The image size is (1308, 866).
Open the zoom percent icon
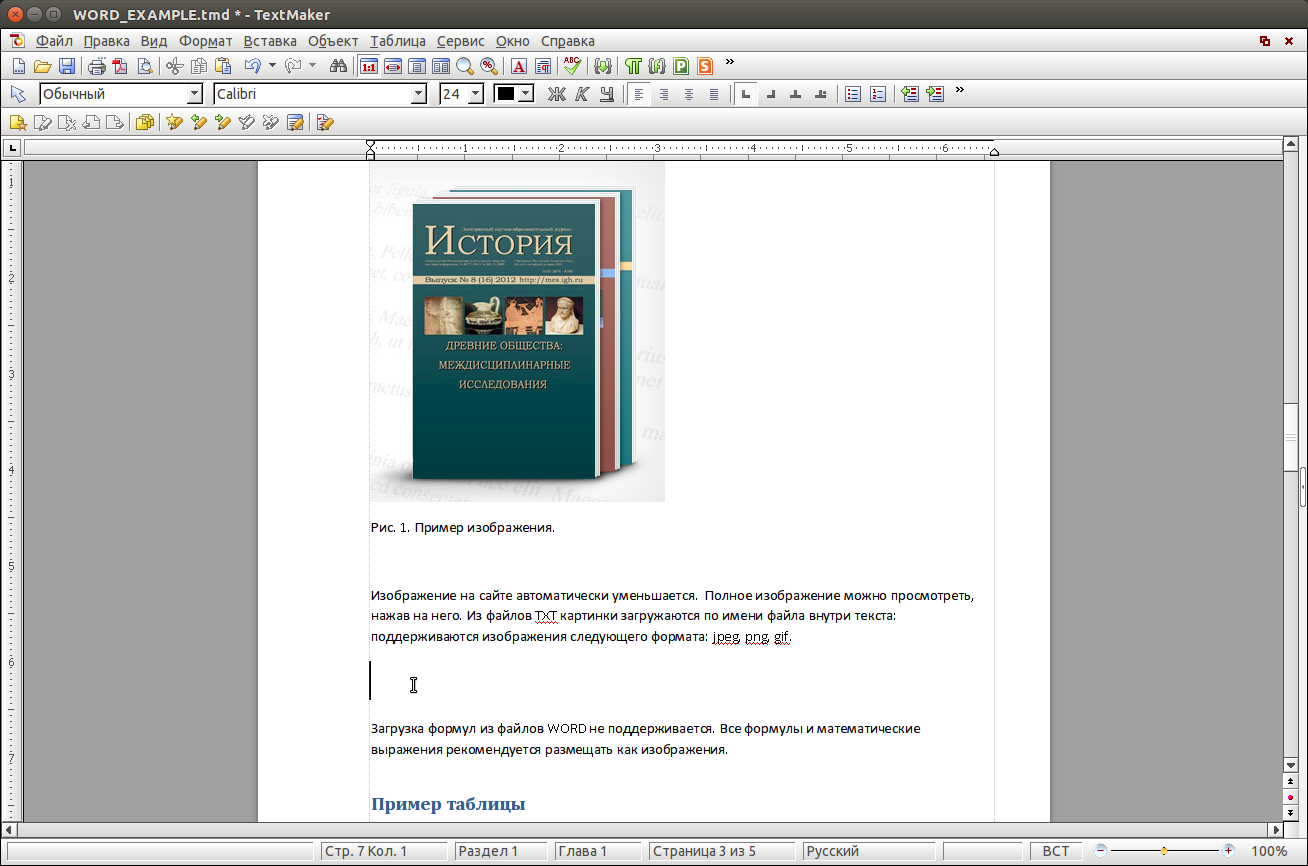[489, 67]
